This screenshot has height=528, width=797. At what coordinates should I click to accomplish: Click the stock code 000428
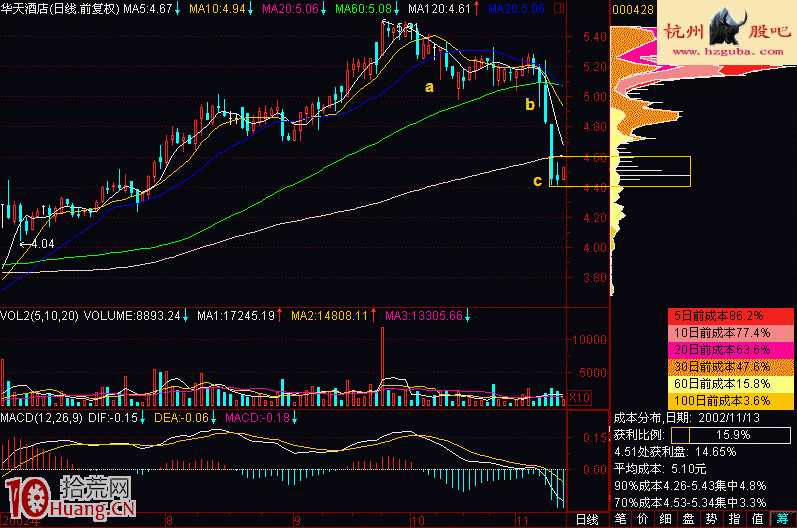(x=633, y=10)
